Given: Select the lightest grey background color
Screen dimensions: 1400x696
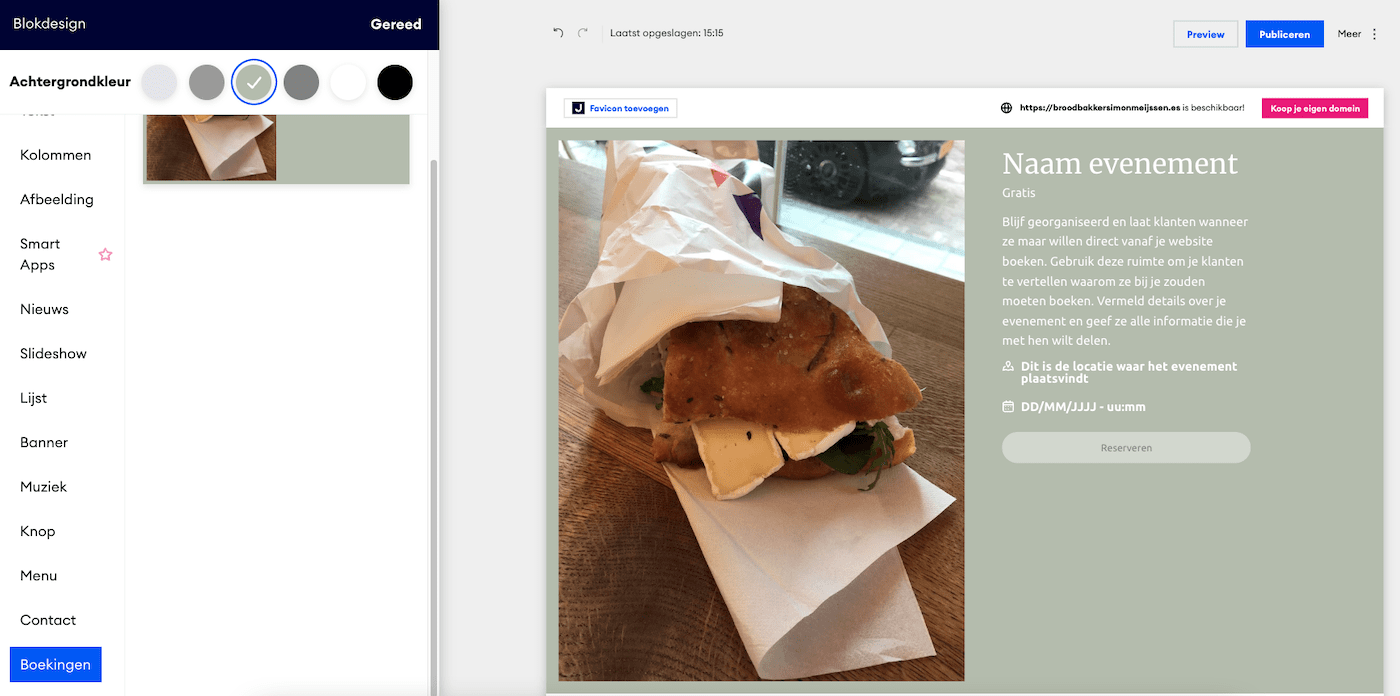Looking at the screenshot, I should coord(159,82).
